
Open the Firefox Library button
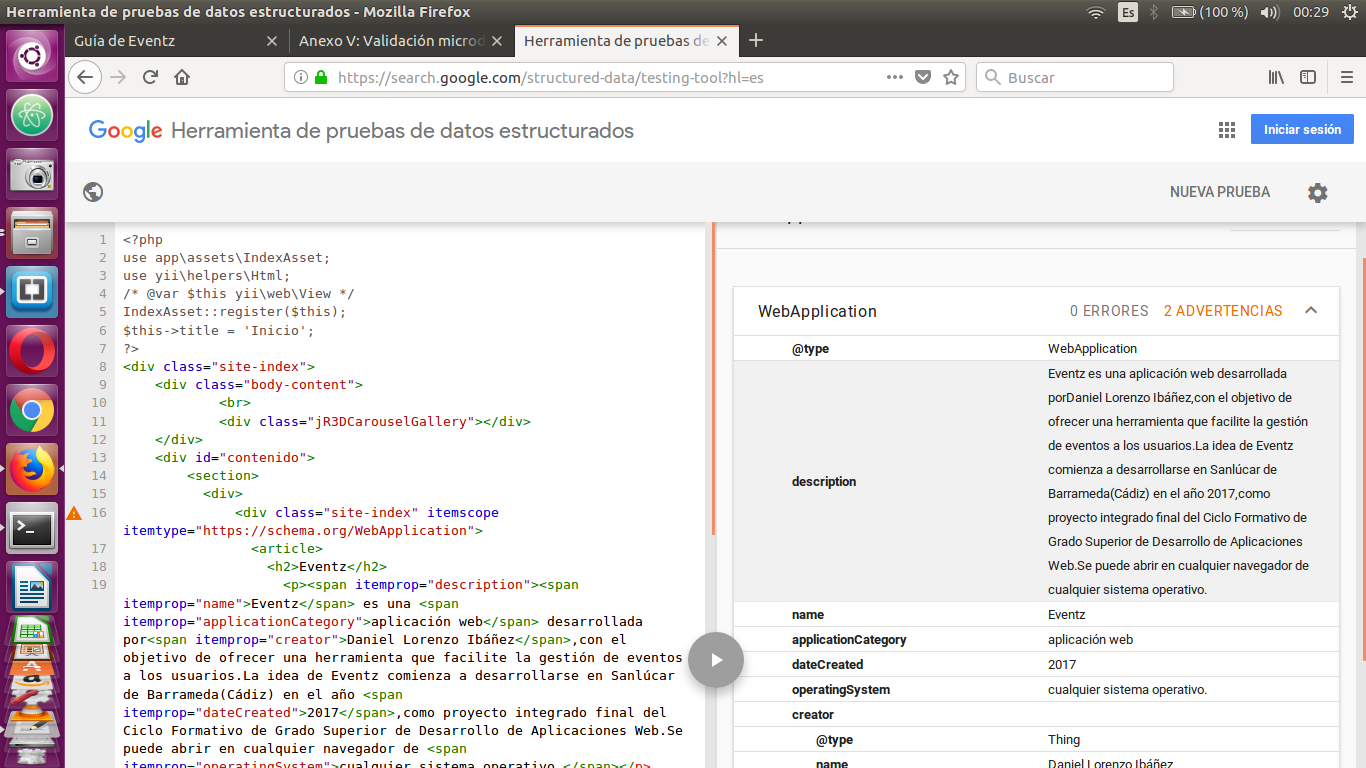[x=1276, y=77]
